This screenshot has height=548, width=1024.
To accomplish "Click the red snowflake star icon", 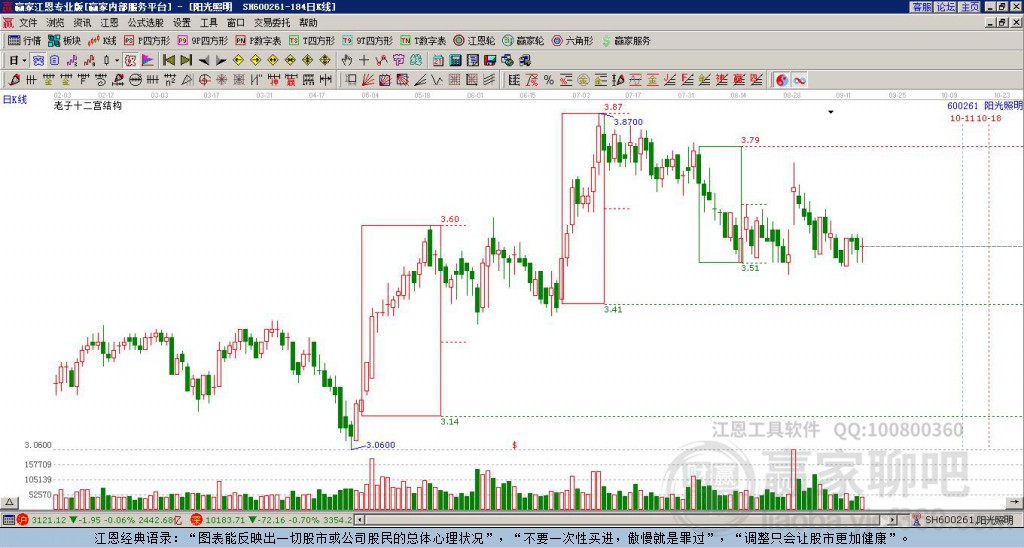I will click(x=222, y=80).
